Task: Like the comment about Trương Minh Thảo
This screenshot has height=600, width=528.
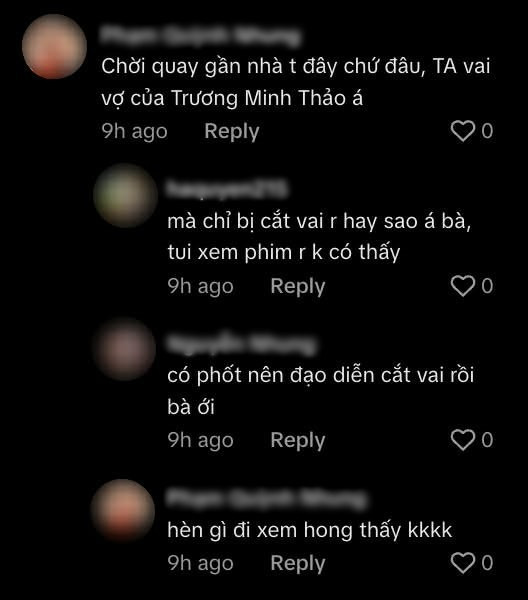Action: (x=463, y=131)
